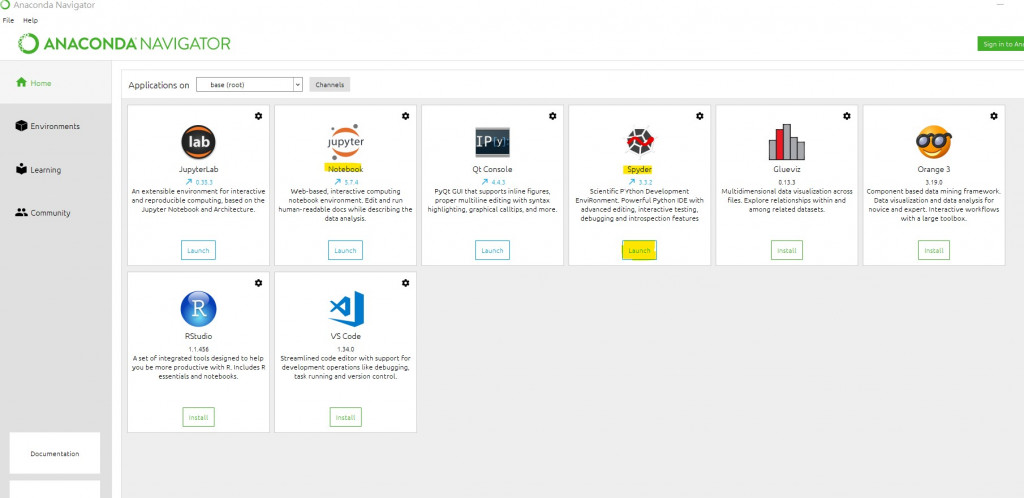This screenshot has height=498, width=1024.
Task: Click the RStudio version 1.1.456 text
Action: [x=199, y=349]
